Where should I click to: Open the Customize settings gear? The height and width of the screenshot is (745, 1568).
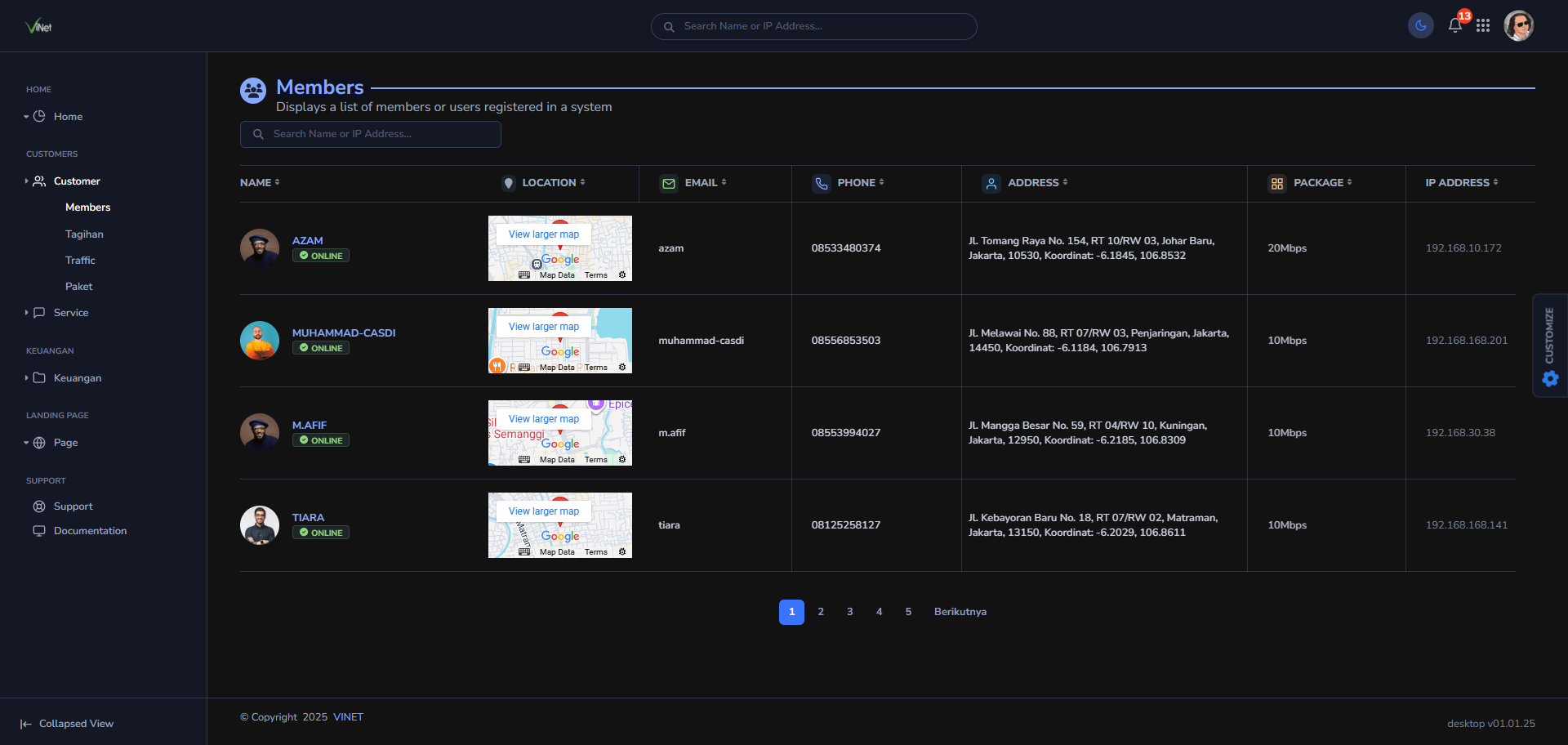pos(1550,378)
